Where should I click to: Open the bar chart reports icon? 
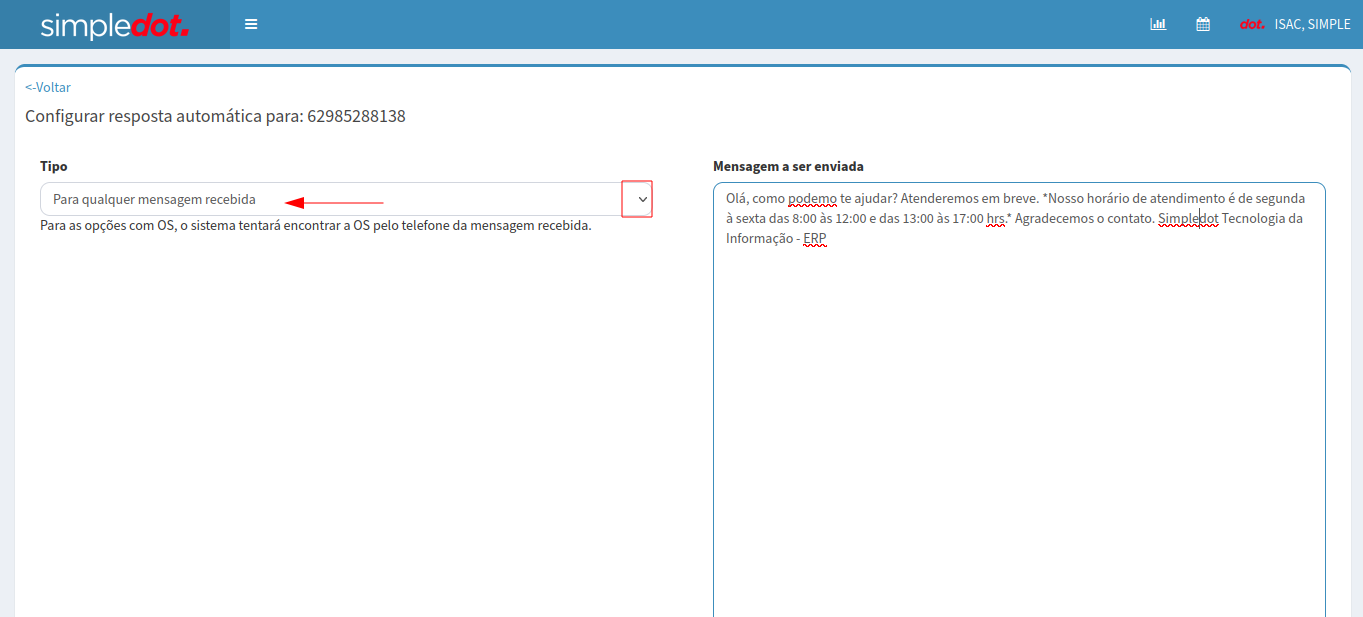[x=1158, y=24]
